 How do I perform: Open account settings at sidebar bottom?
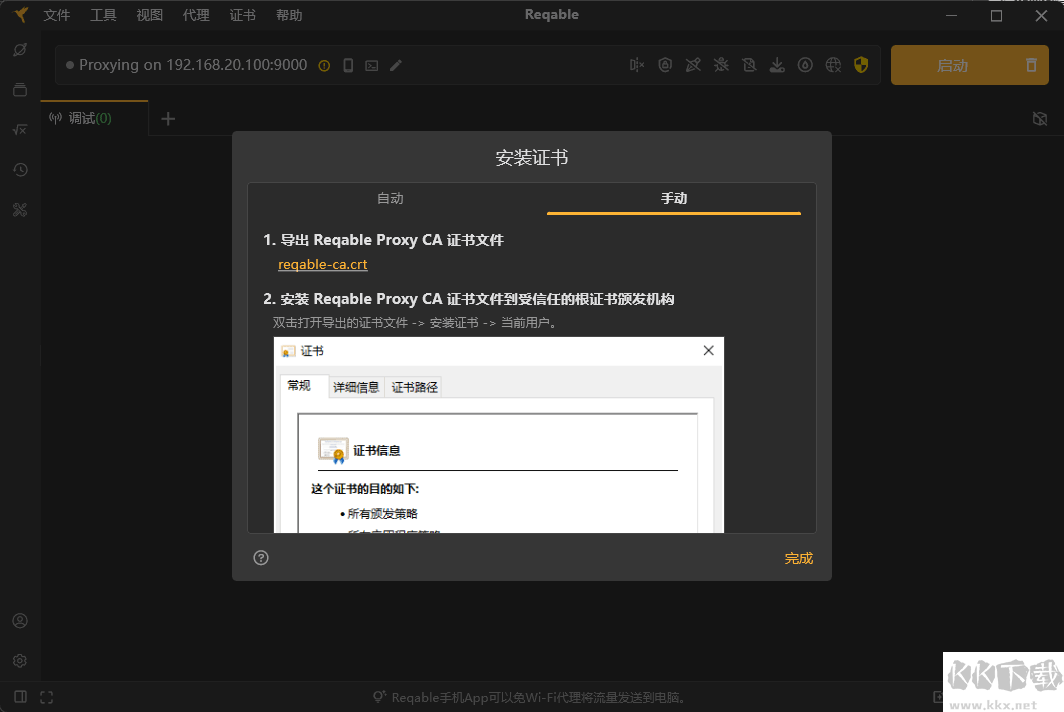click(20, 620)
